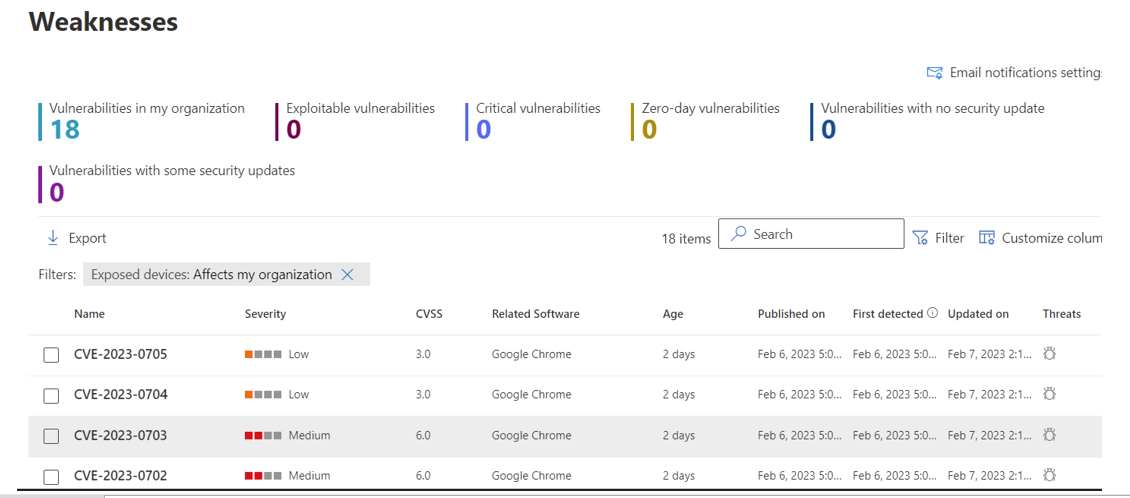The width and height of the screenshot is (1130, 498).
Task: Click the Age column header
Action: coord(673,314)
